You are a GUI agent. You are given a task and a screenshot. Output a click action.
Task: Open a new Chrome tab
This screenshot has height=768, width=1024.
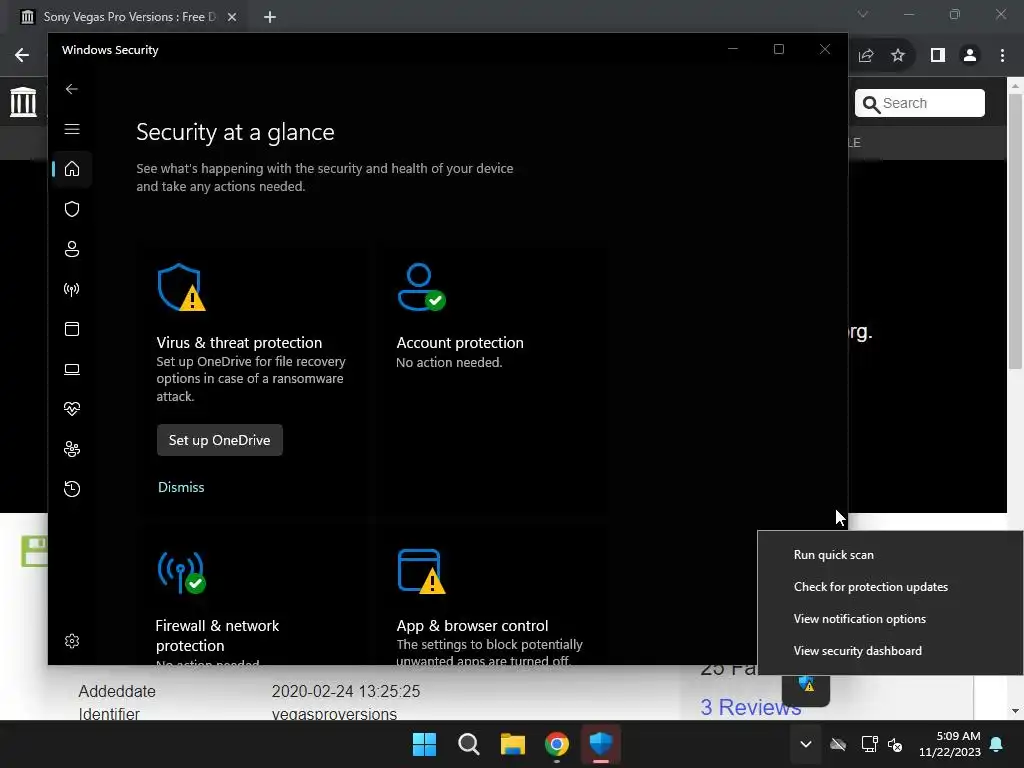pyautogui.click(x=270, y=17)
